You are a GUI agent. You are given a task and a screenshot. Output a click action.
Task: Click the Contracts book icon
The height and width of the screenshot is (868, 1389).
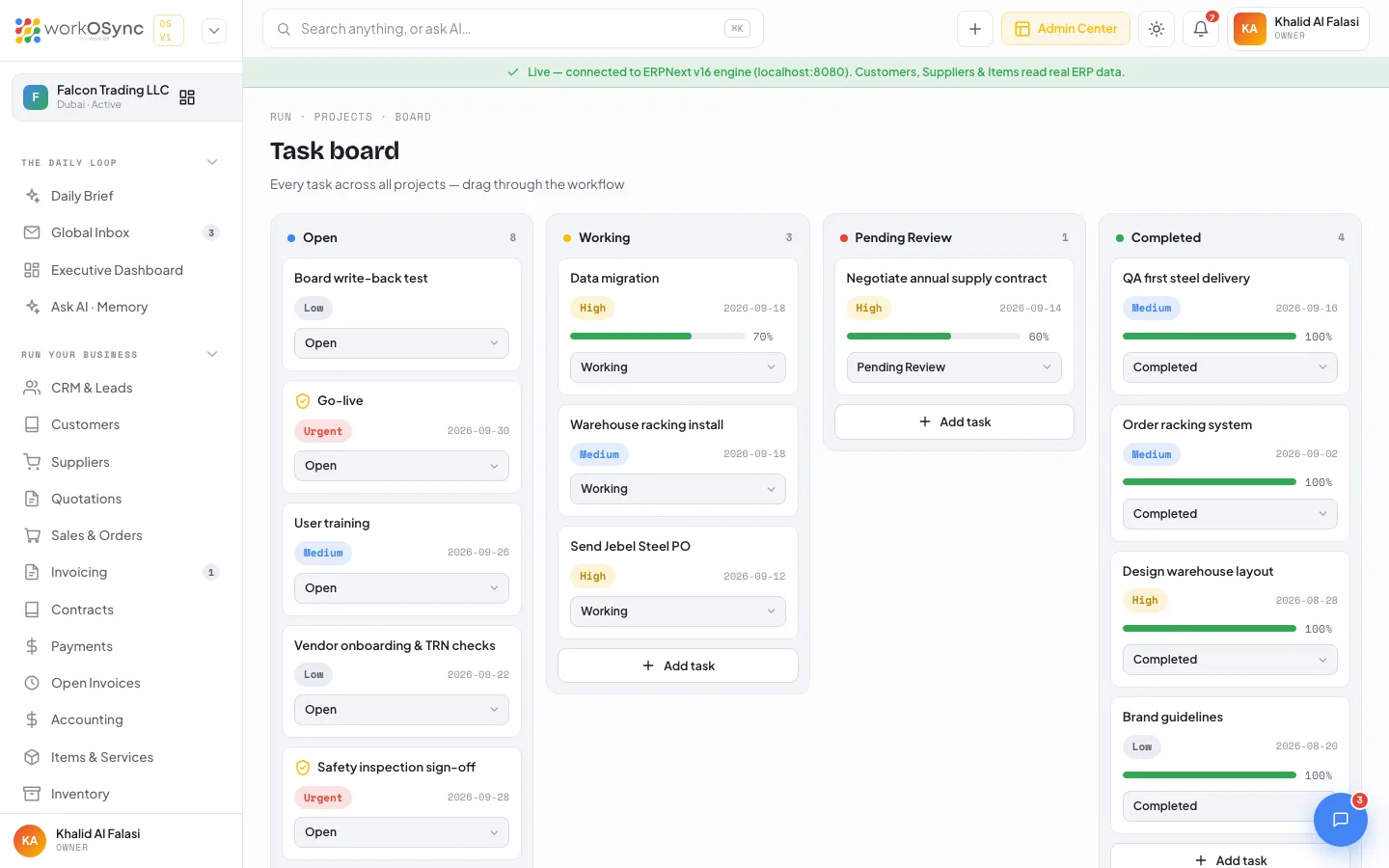(x=32, y=610)
